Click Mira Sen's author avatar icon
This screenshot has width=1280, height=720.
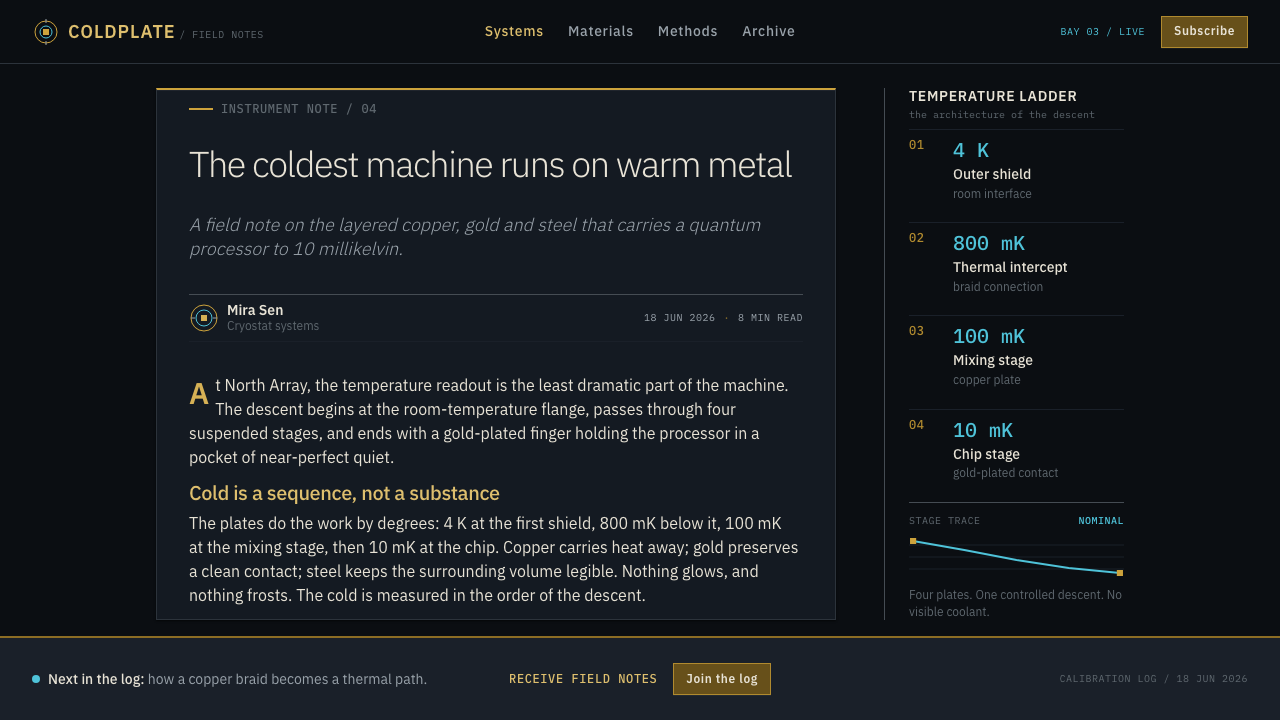click(x=204, y=318)
